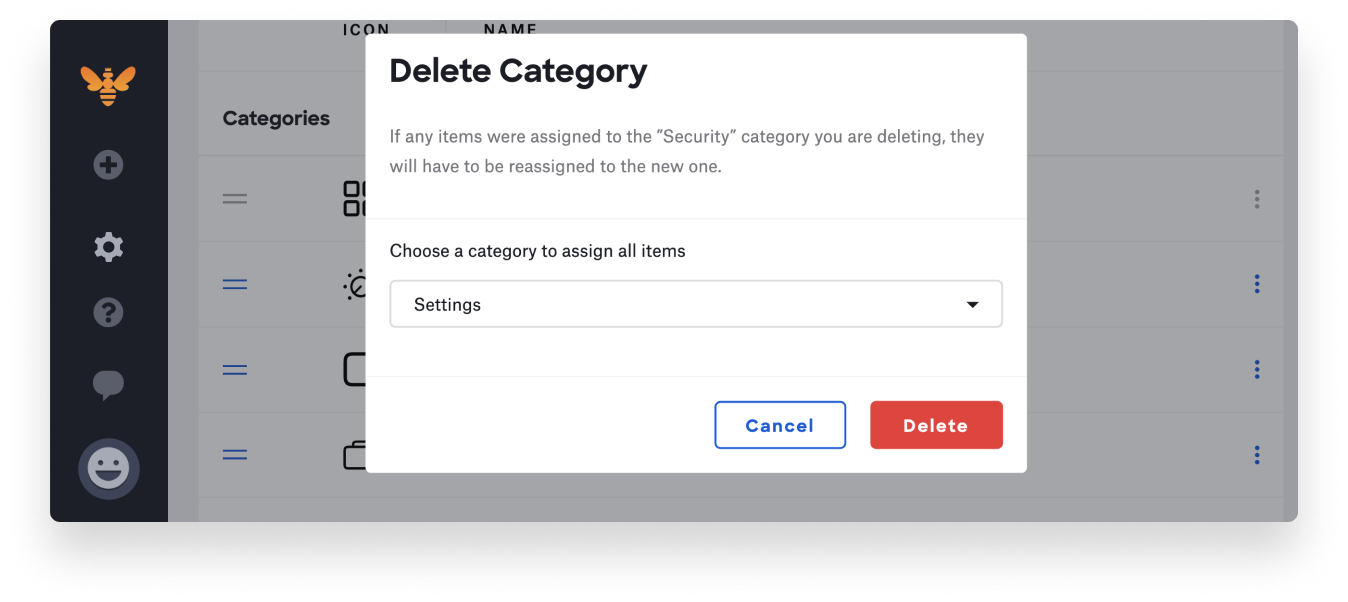1348x602 pixels.
Task: Click the NAME column header
Action: click(x=510, y=29)
